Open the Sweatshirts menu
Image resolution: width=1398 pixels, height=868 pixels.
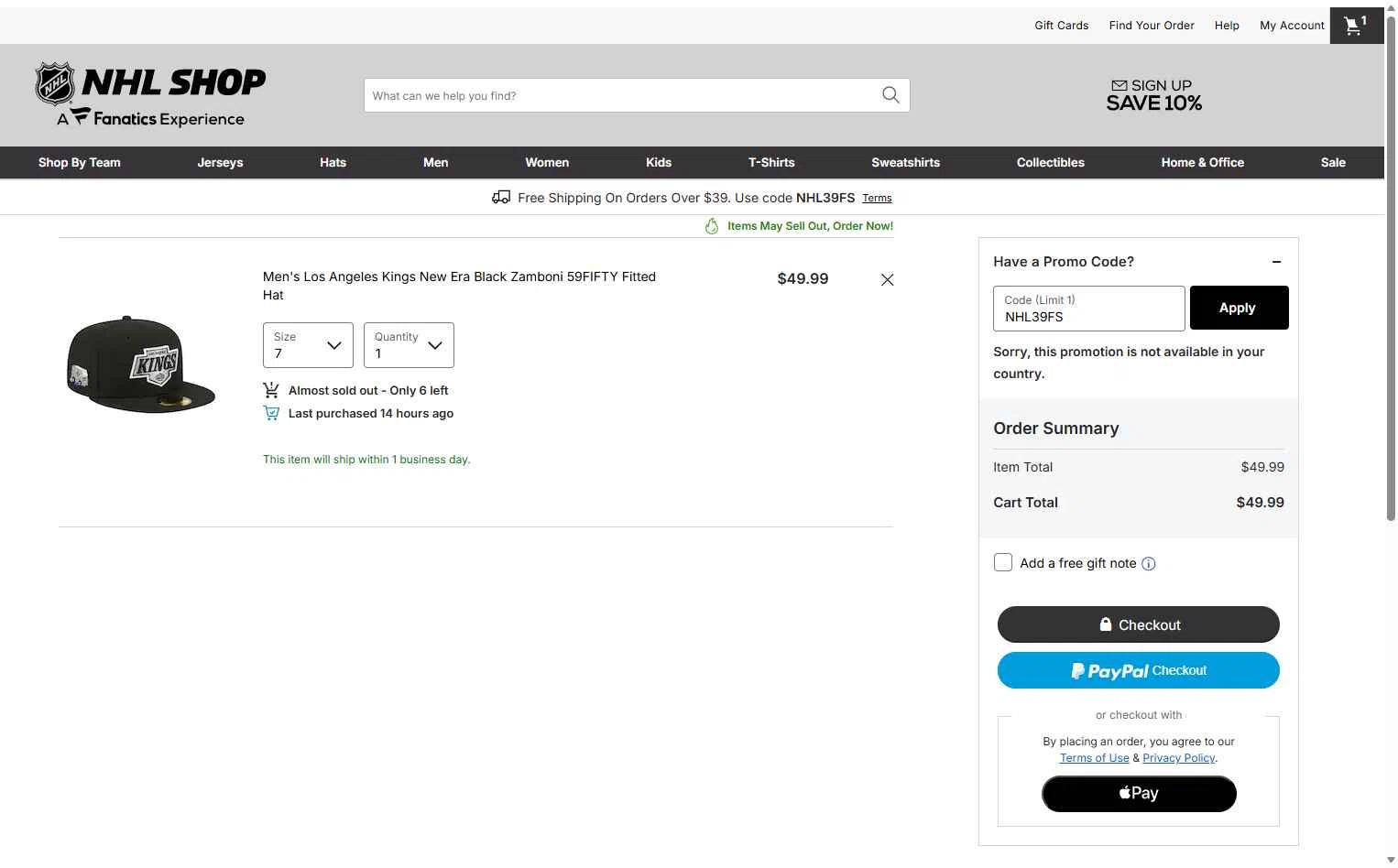pos(905,163)
